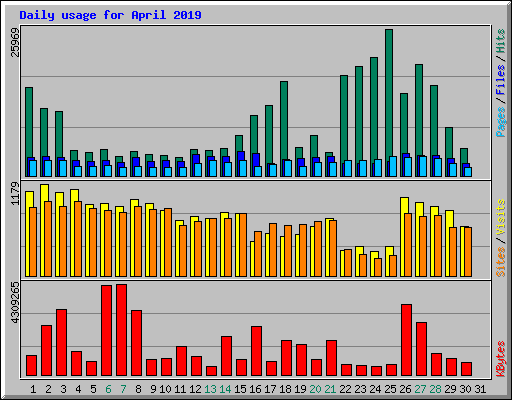Click the 1179 visits axis value

(15, 193)
